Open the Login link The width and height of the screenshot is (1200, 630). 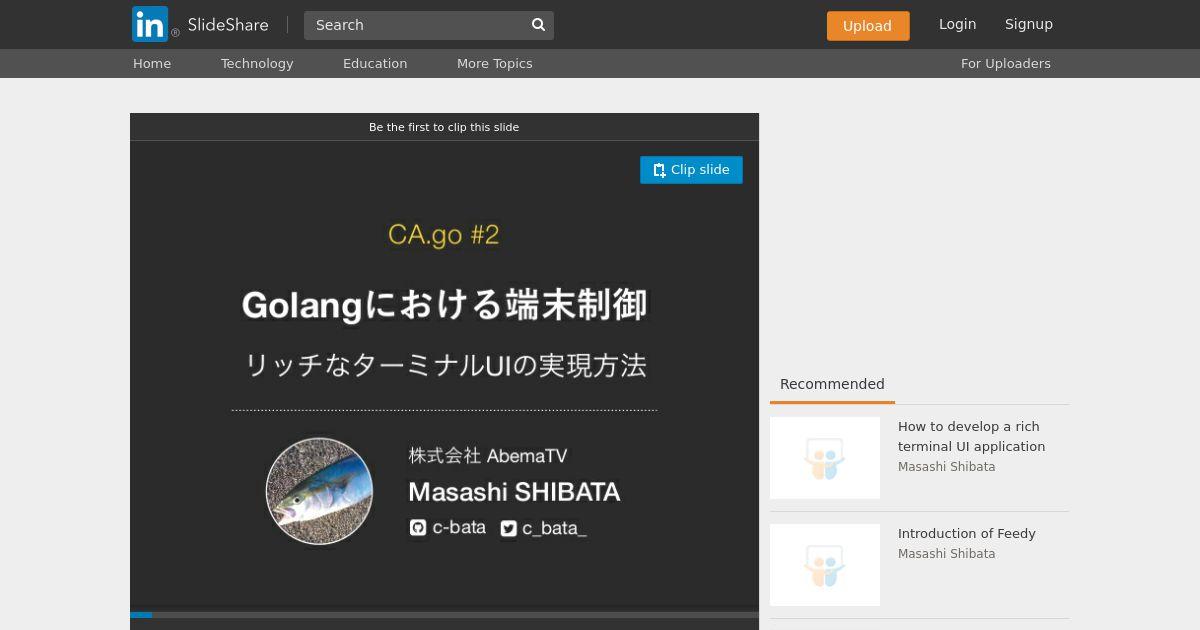957,24
